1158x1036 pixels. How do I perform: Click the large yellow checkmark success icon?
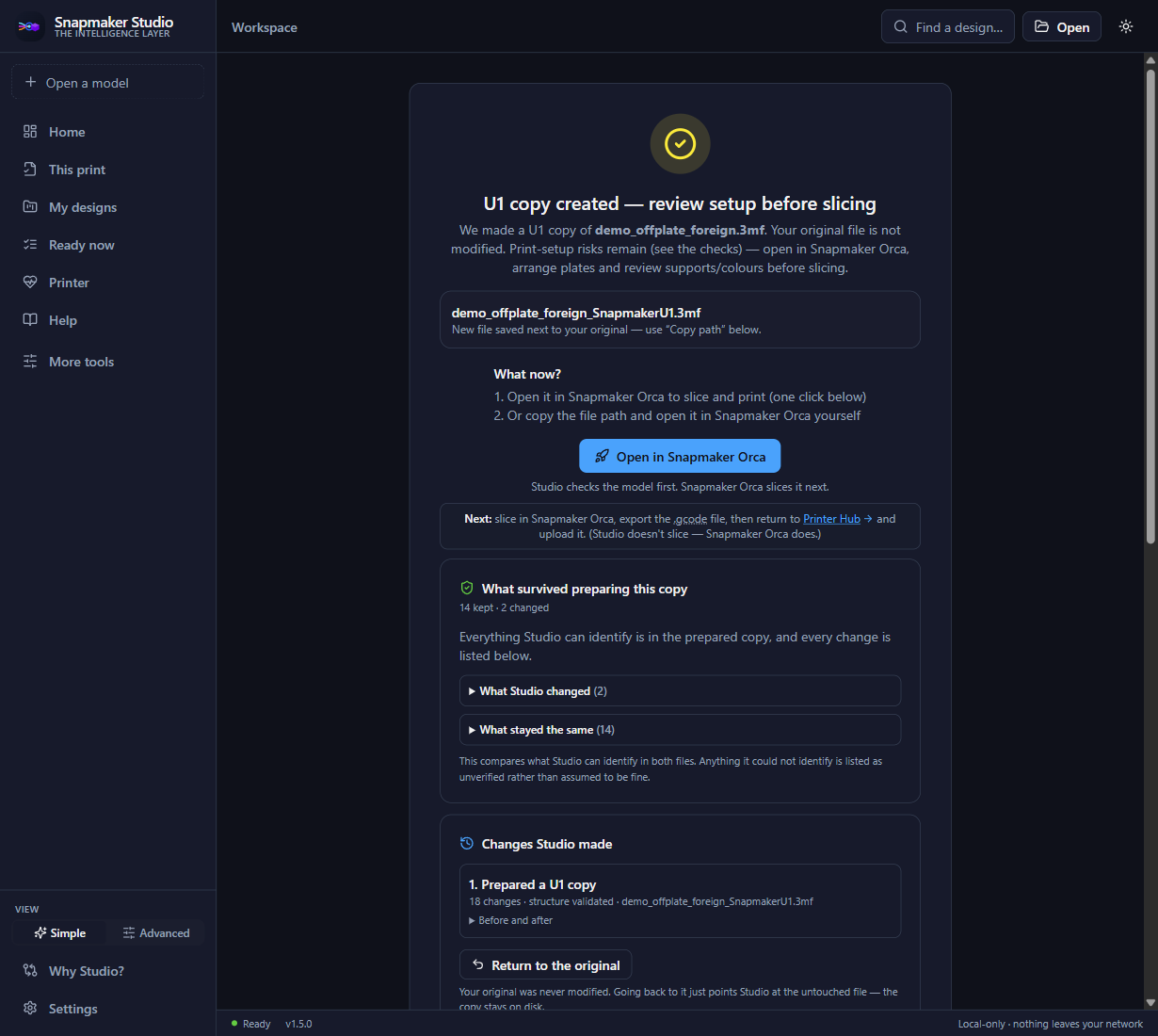point(680,144)
